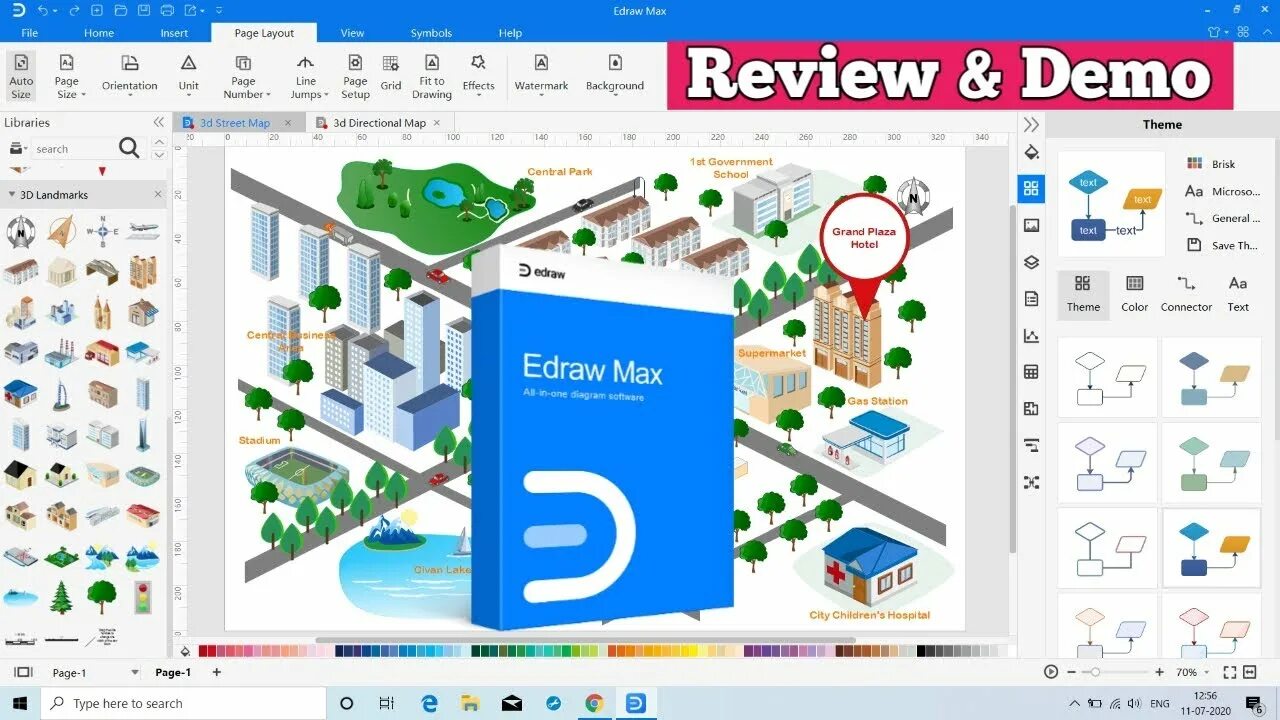
Task: Select the Color tab in Theme panel
Action: [x=1135, y=295]
